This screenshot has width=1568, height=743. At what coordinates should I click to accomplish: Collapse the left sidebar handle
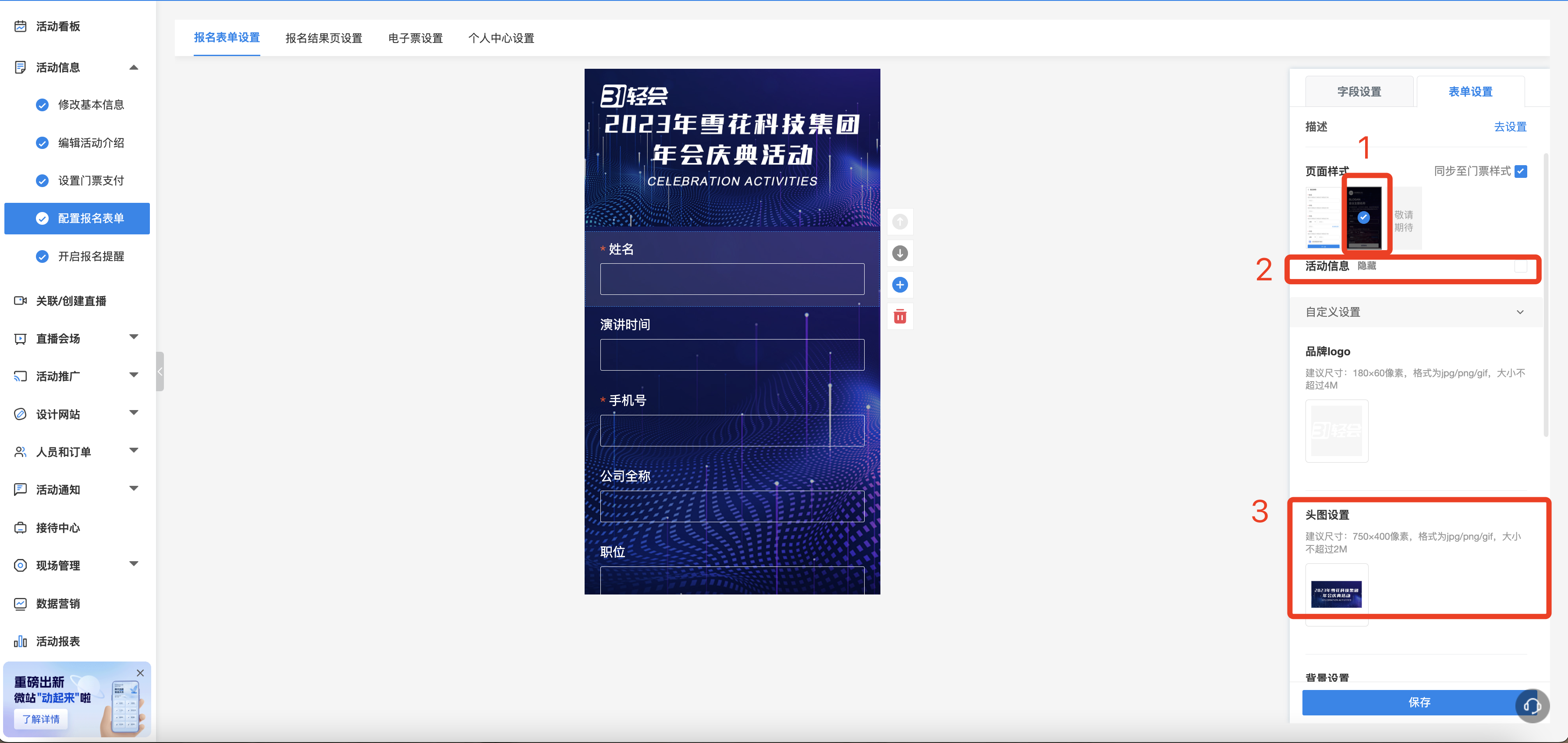(160, 371)
